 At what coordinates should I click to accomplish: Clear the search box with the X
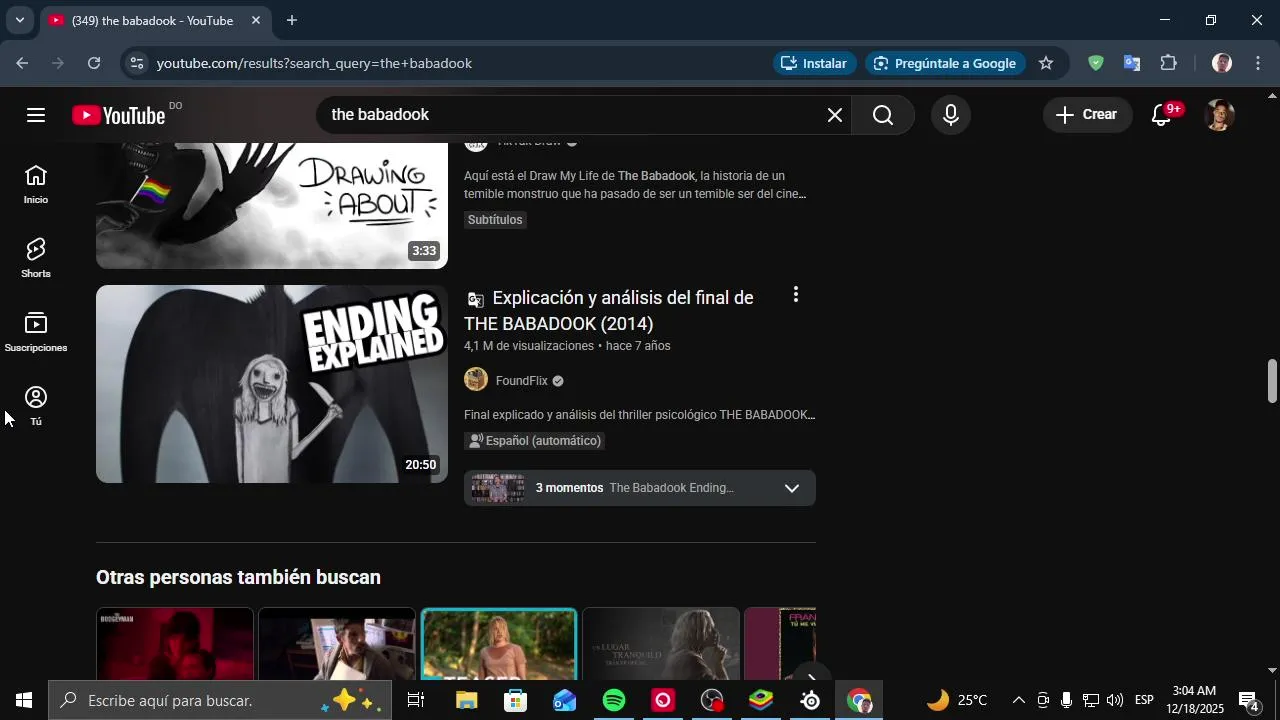pyautogui.click(x=835, y=115)
